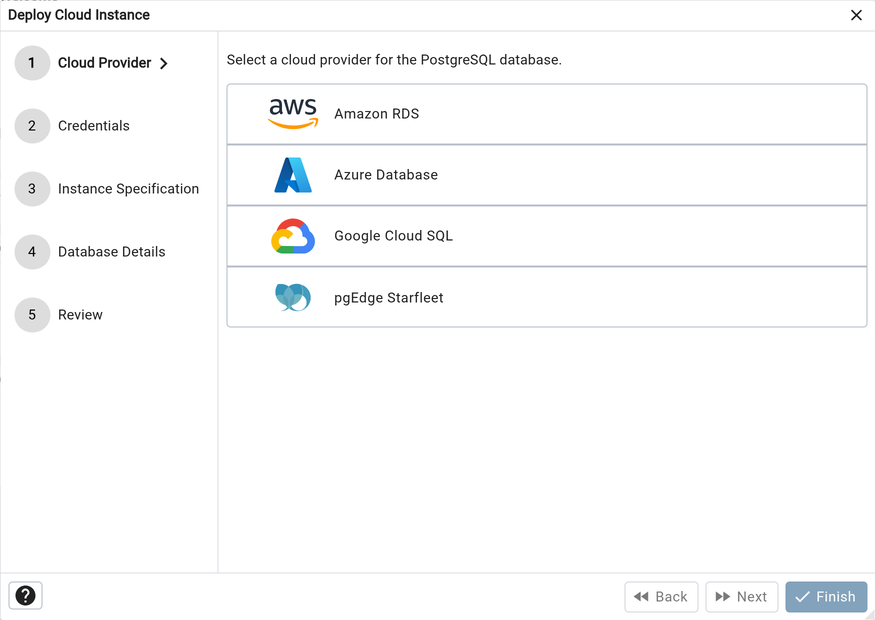Image resolution: width=875 pixels, height=620 pixels.
Task: Click the step 4 number circle
Action: 32,252
